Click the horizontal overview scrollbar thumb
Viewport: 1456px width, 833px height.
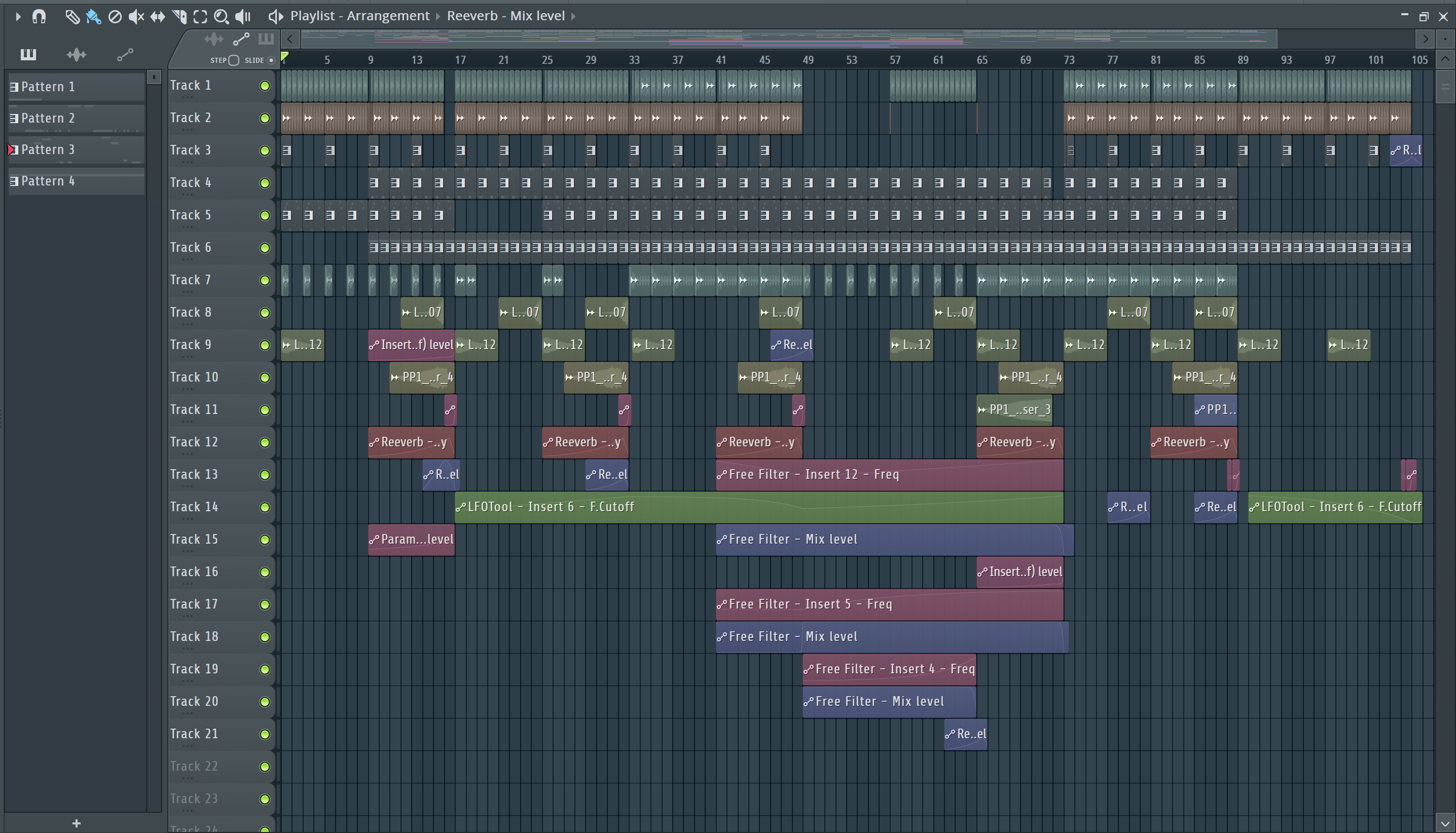click(789, 39)
